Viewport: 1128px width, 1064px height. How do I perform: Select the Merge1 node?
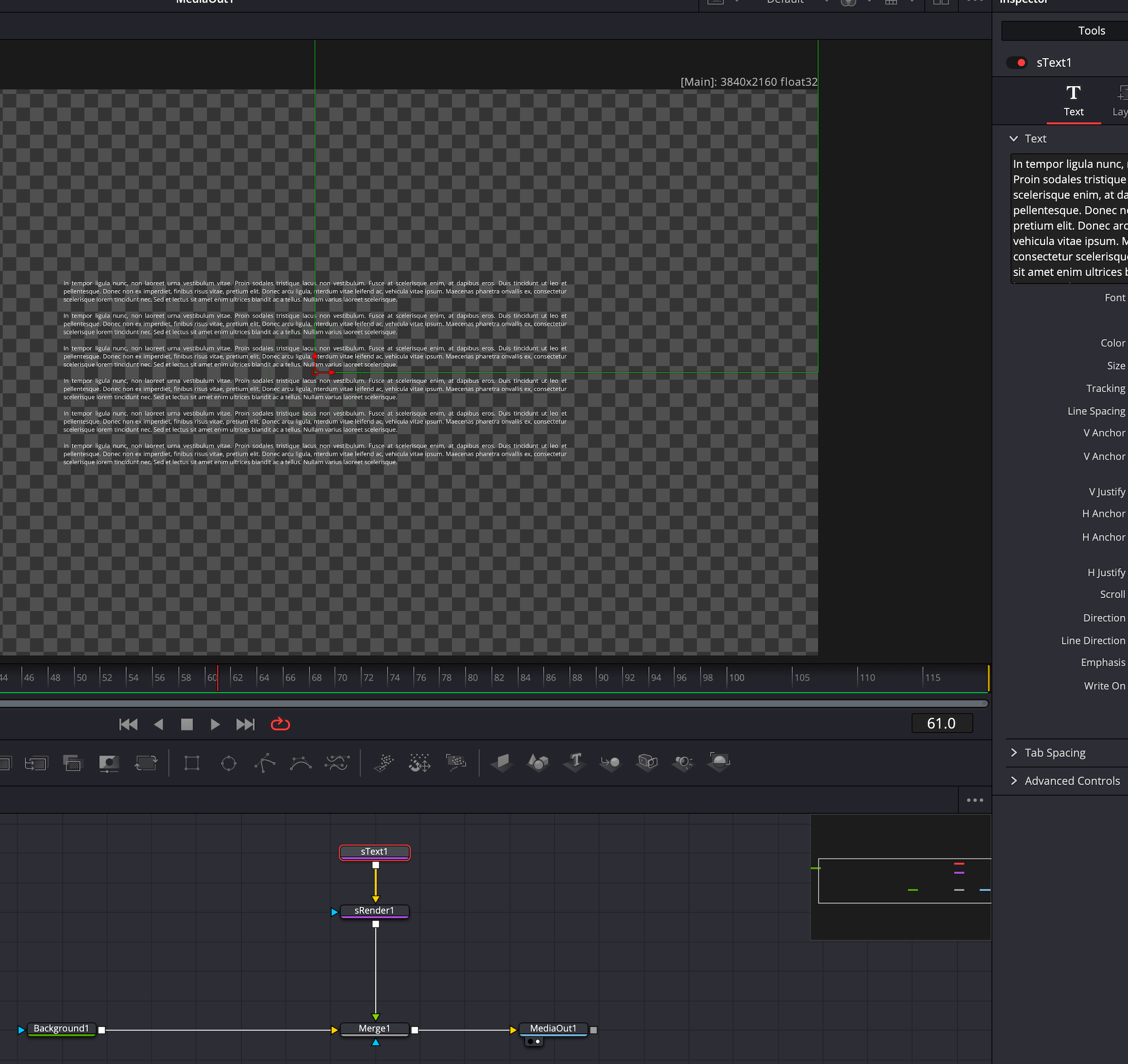click(374, 1029)
